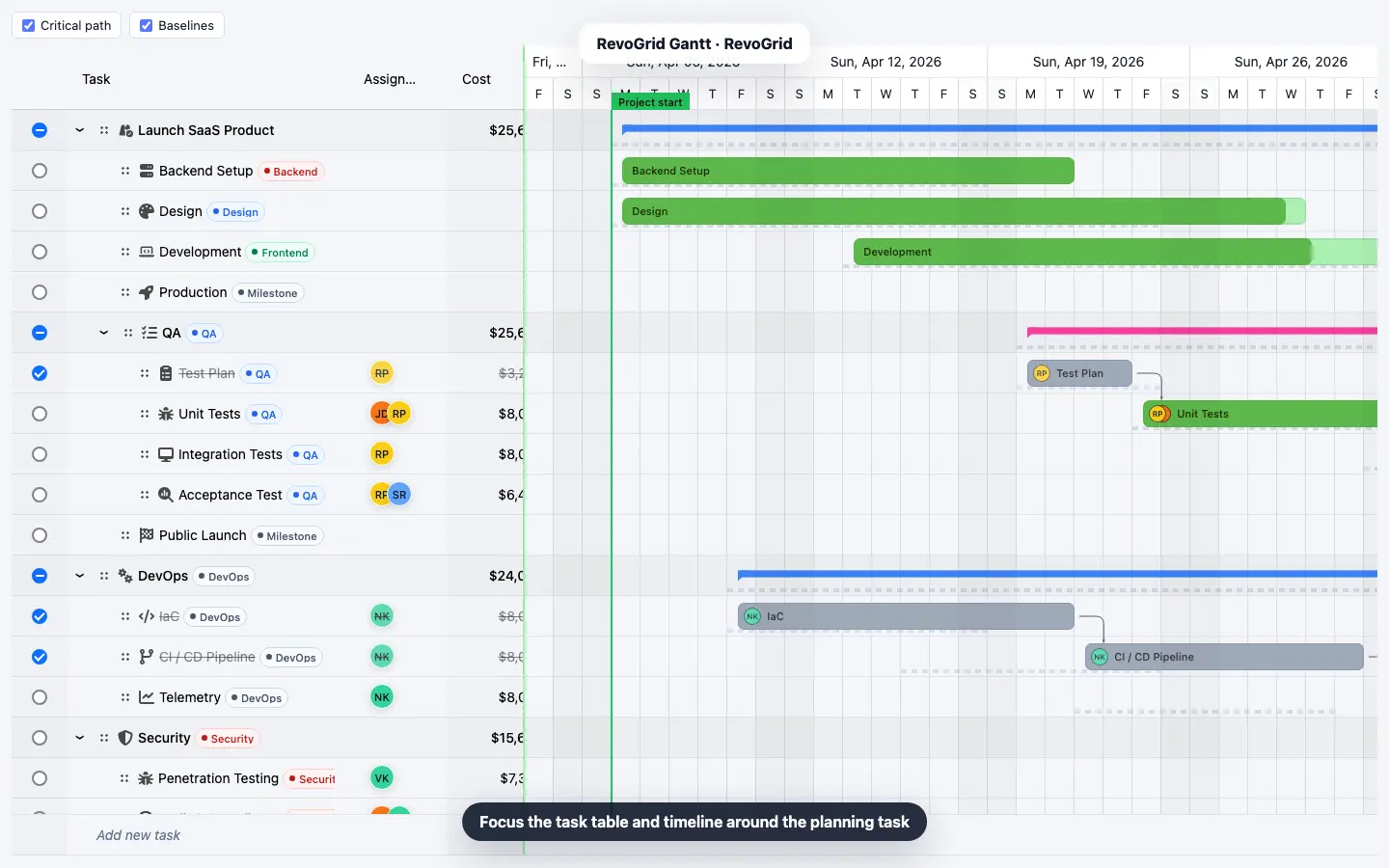Click the Frontend tag on Development

pyautogui.click(x=281, y=253)
